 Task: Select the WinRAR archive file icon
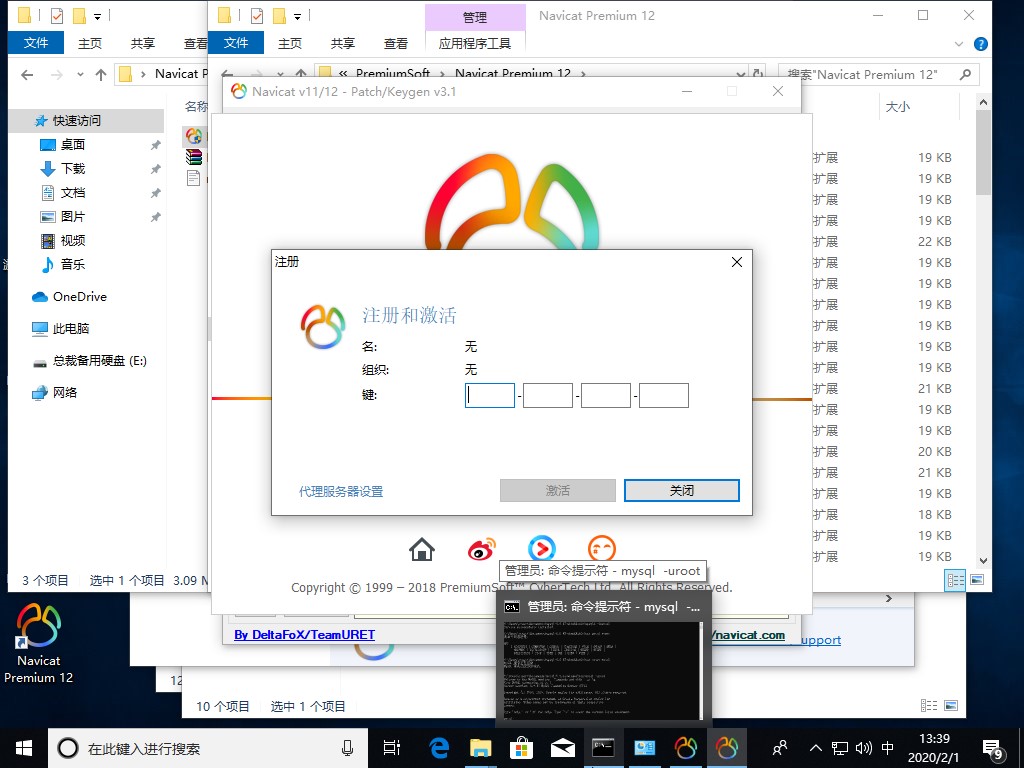click(x=194, y=157)
